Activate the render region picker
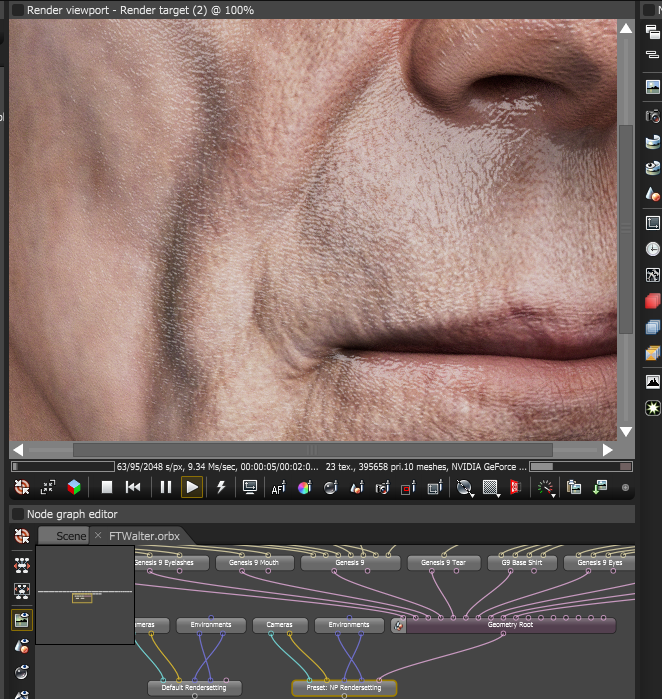 pyautogui.click(x=408, y=488)
